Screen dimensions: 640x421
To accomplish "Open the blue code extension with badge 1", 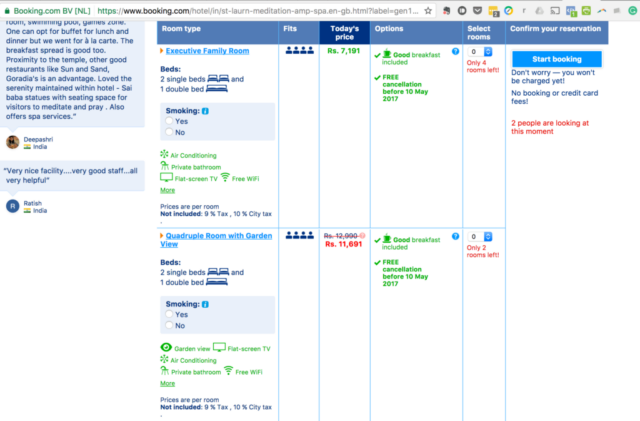I will pos(571,11).
